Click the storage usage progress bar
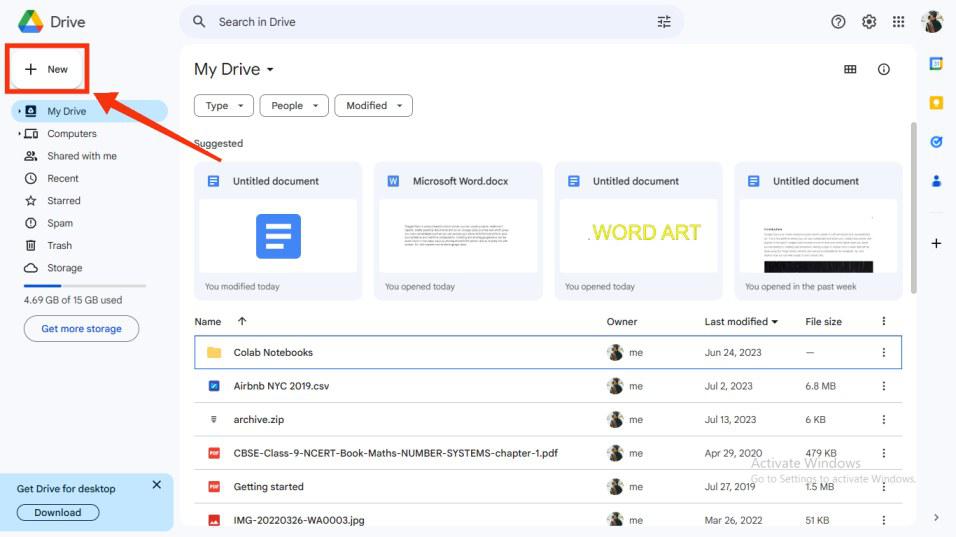Image resolution: width=956 pixels, height=537 pixels. (85, 285)
